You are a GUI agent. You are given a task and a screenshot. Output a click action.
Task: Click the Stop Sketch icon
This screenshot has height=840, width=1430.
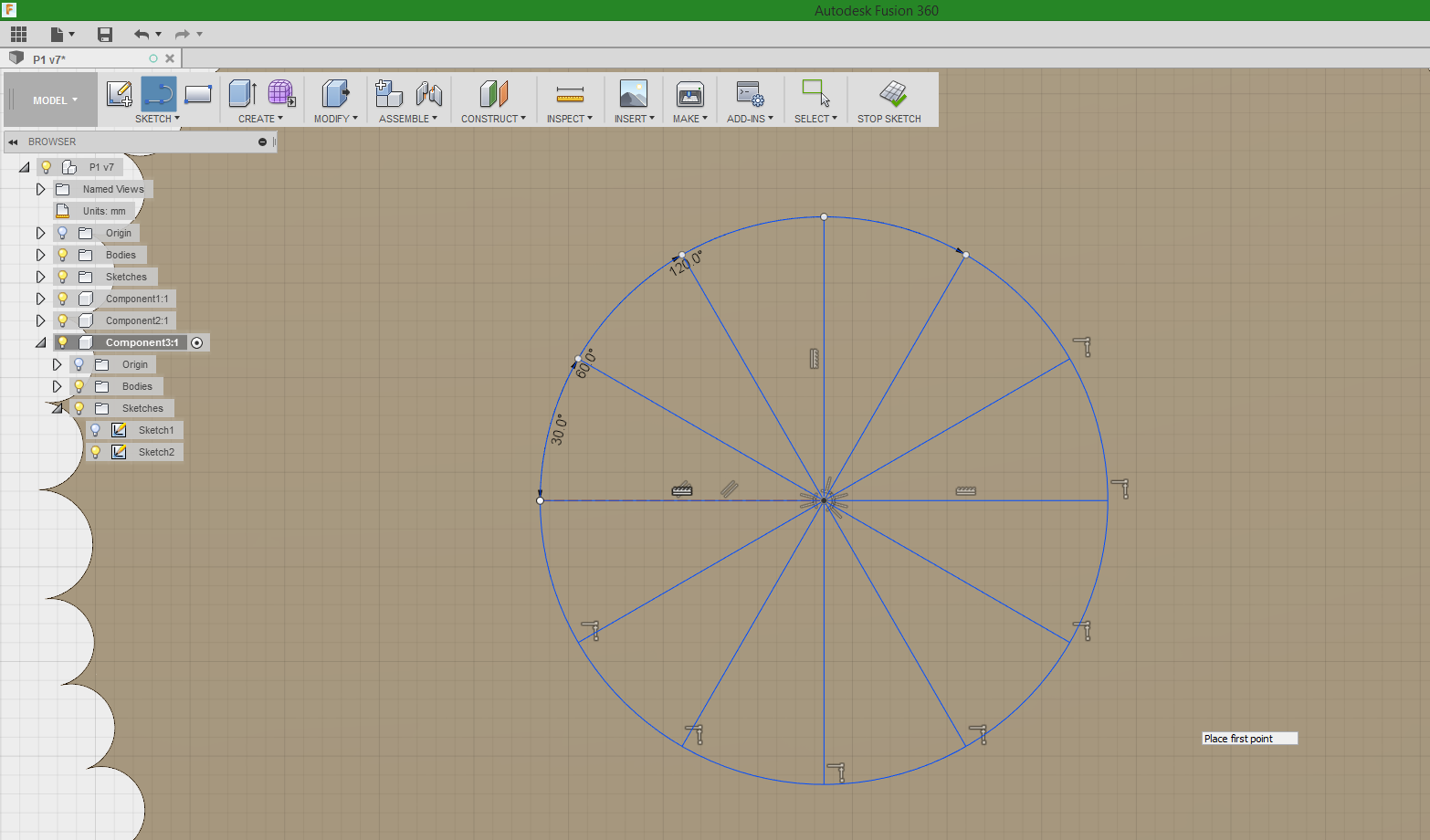click(893, 93)
